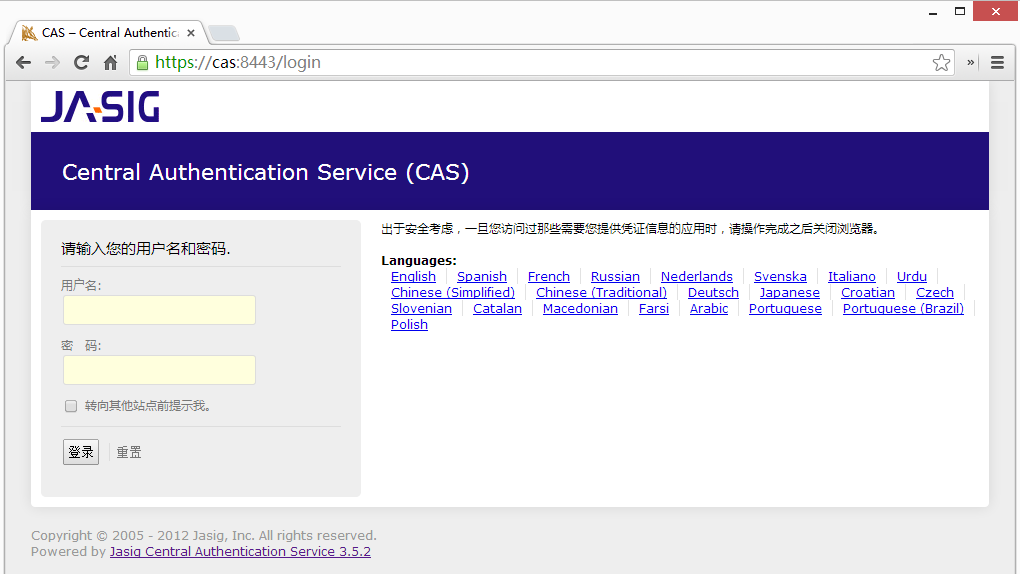Screen dimensions: 1020x574
Task: Focus the 密码 password field
Action: click(x=159, y=370)
